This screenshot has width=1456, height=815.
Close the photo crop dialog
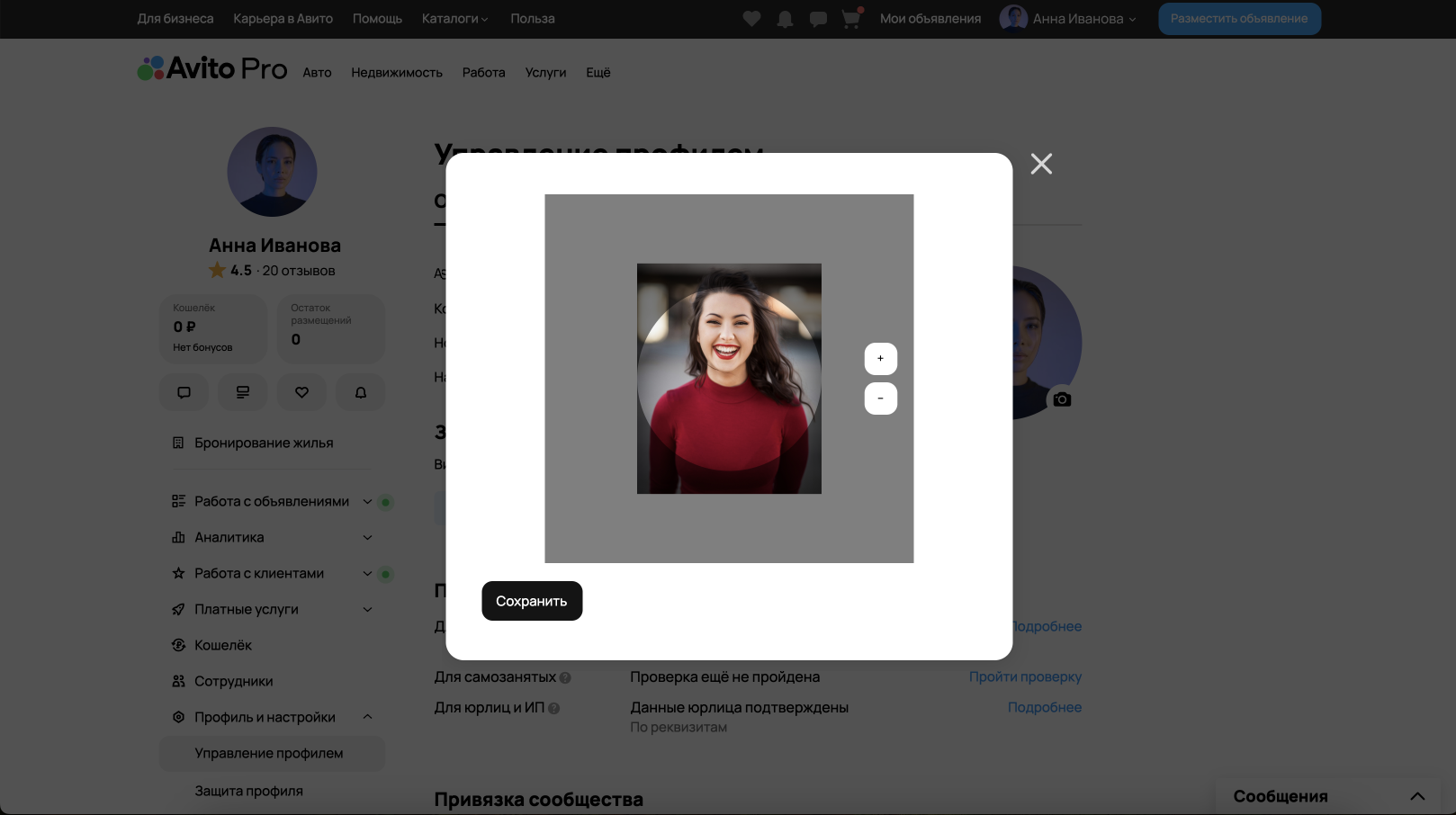click(x=1041, y=164)
